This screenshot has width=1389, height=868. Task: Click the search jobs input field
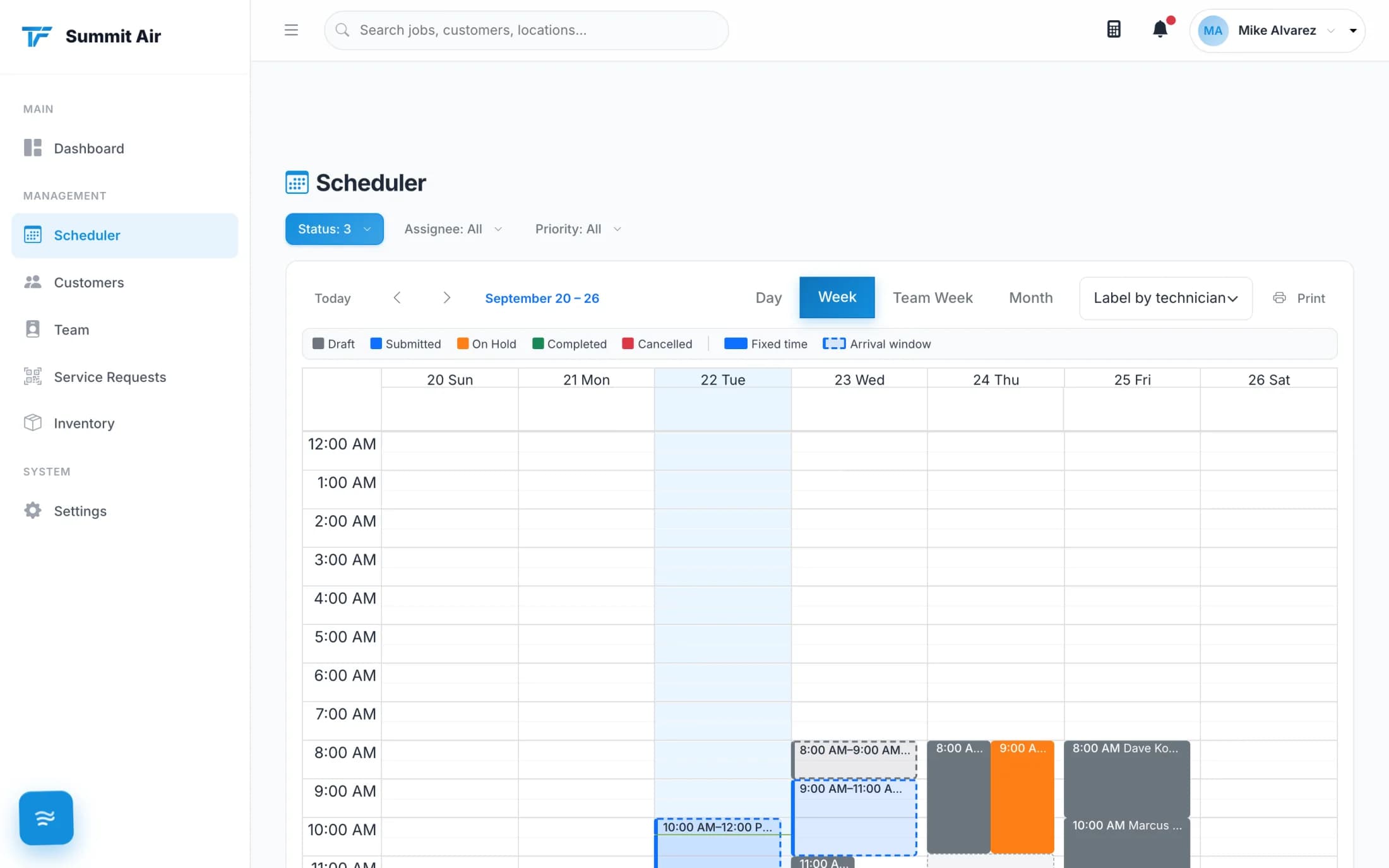coord(526,30)
